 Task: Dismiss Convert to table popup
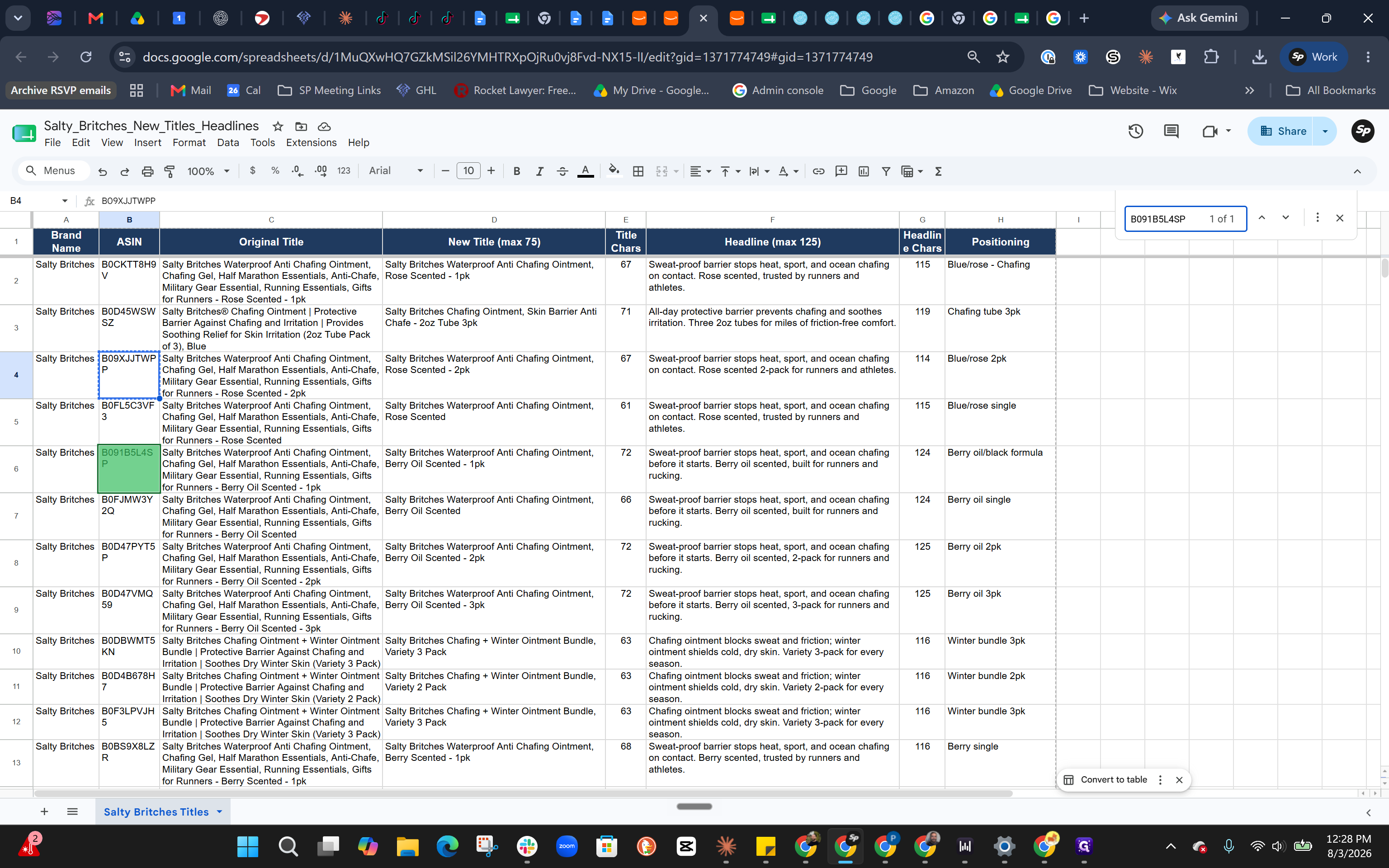[x=1179, y=779]
